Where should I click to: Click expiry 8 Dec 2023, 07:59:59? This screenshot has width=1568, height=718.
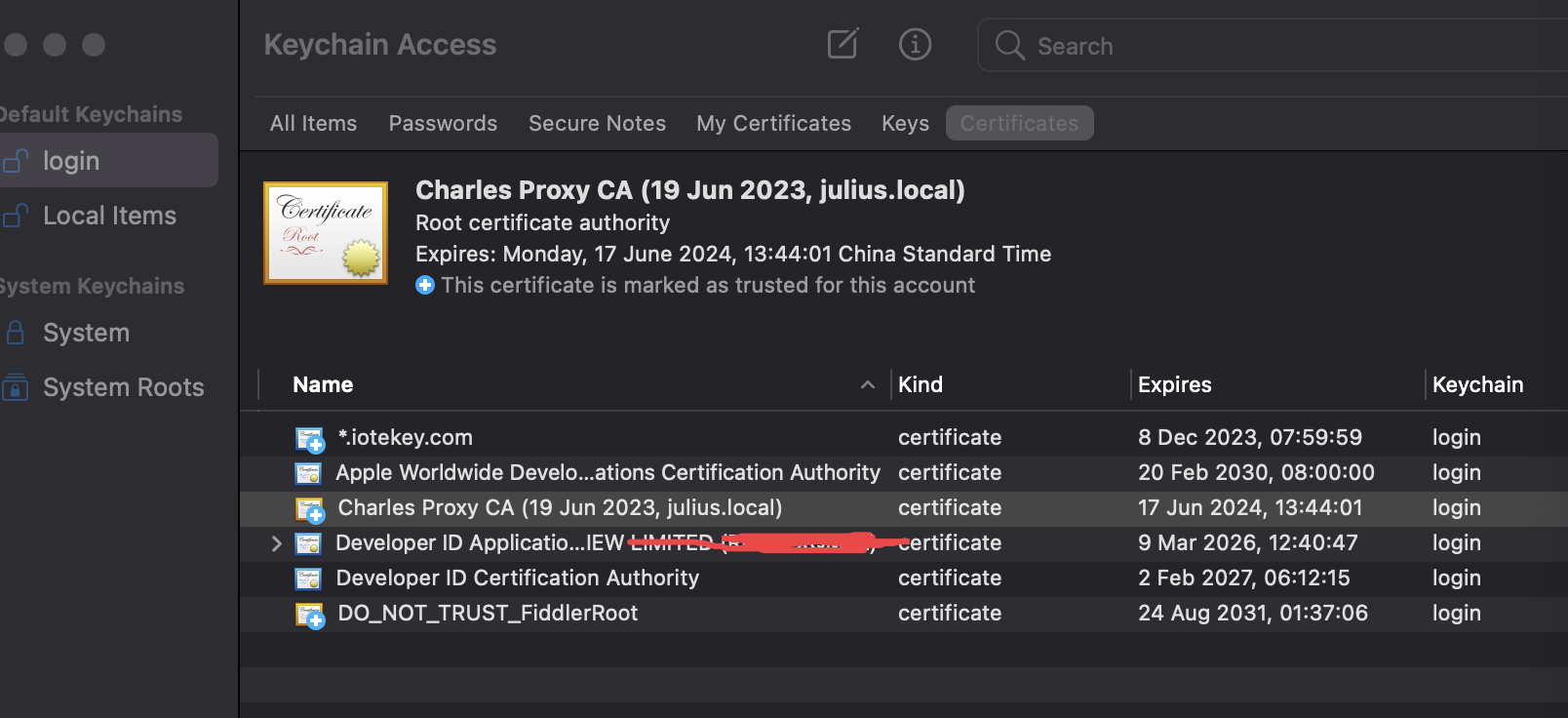tap(1250, 437)
